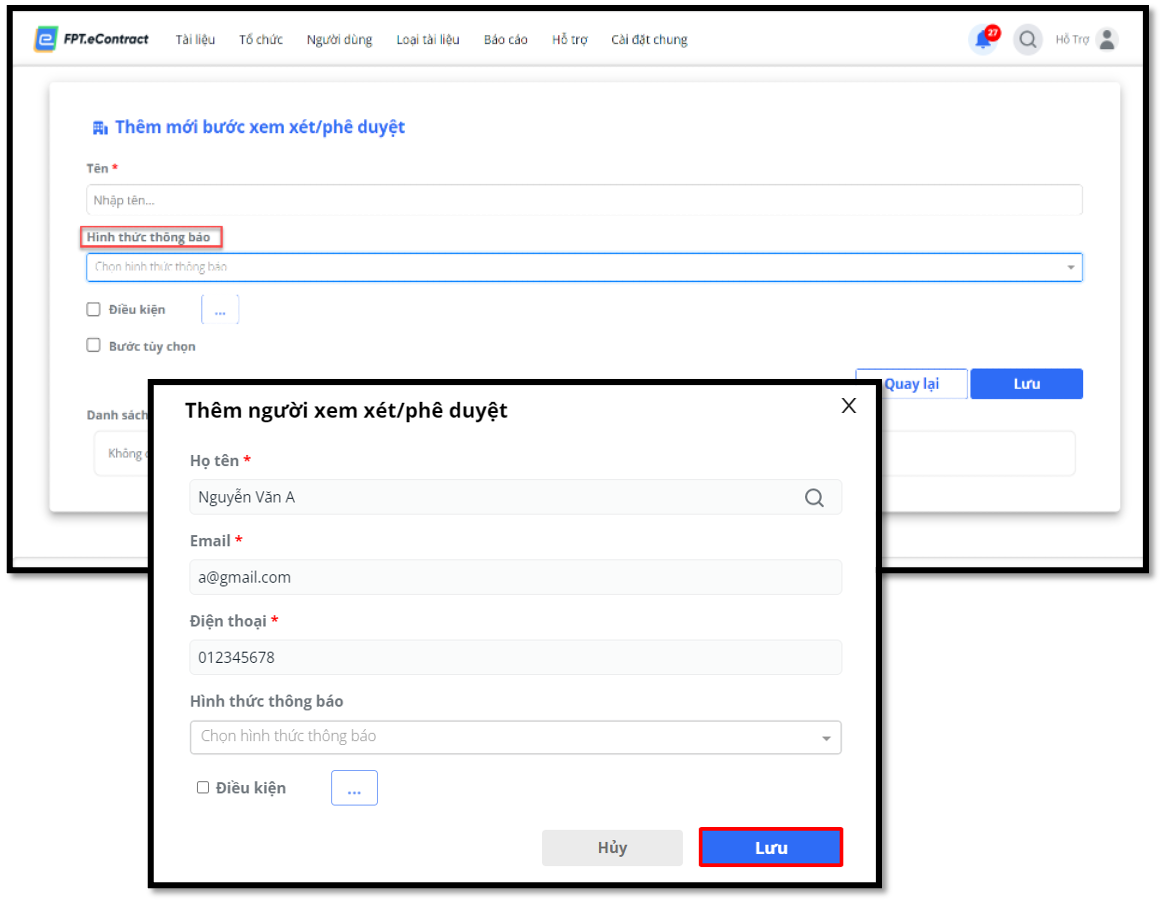Expand main form Hình thức thông báo dropdown

coord(584,268)
